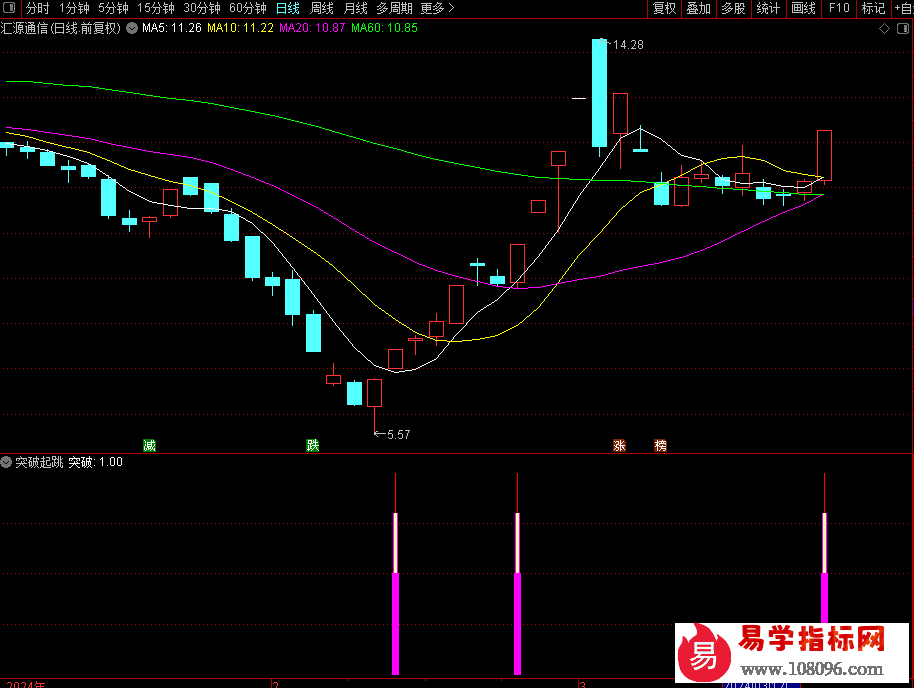Open the red 涨 event marker
This screenshot has width=914, height=688.
(619, 446)
